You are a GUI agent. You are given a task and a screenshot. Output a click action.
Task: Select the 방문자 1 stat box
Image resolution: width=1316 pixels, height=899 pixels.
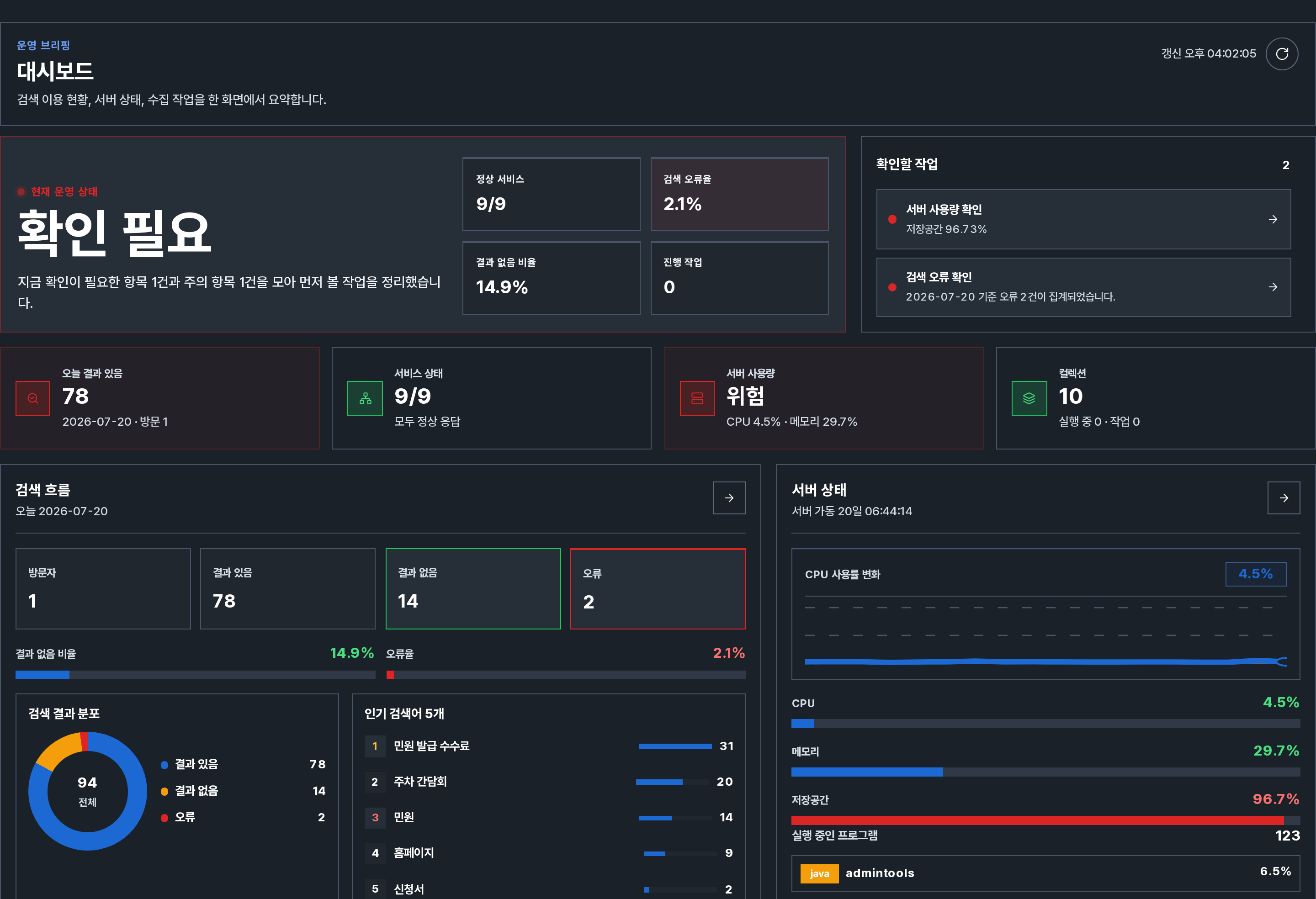point(103,588)
